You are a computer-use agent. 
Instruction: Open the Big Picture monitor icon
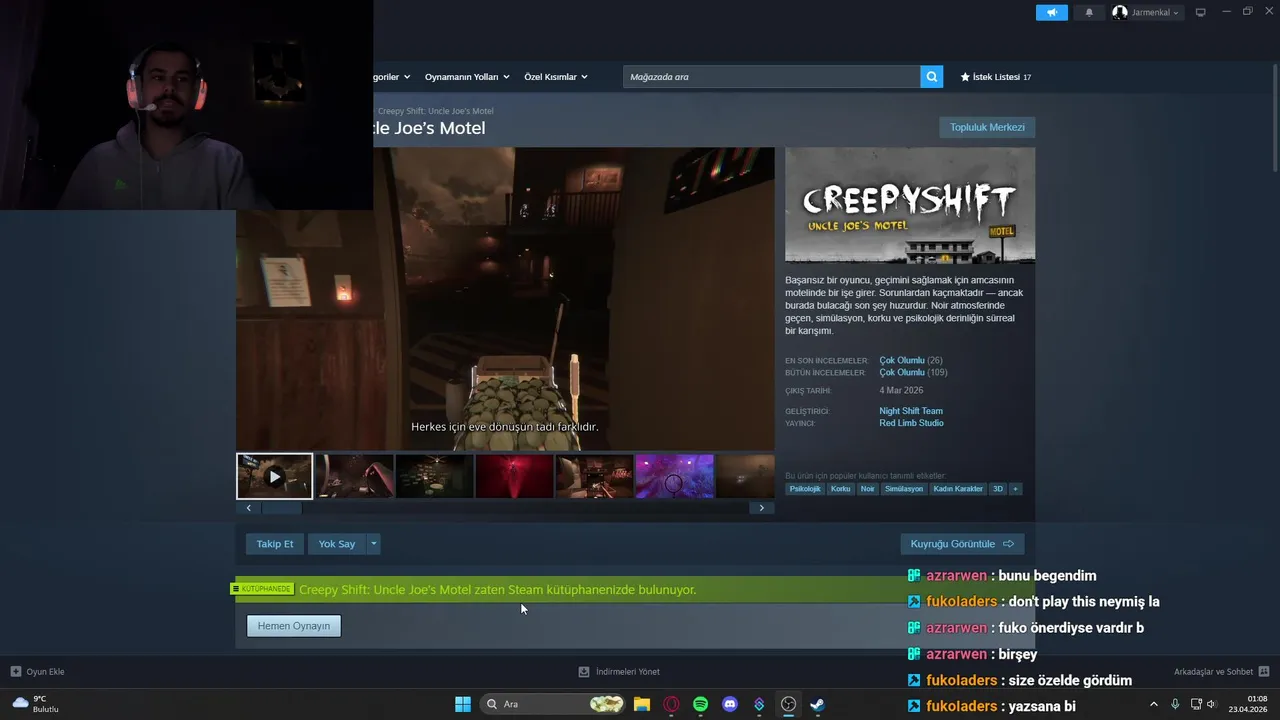(1201, 12)
